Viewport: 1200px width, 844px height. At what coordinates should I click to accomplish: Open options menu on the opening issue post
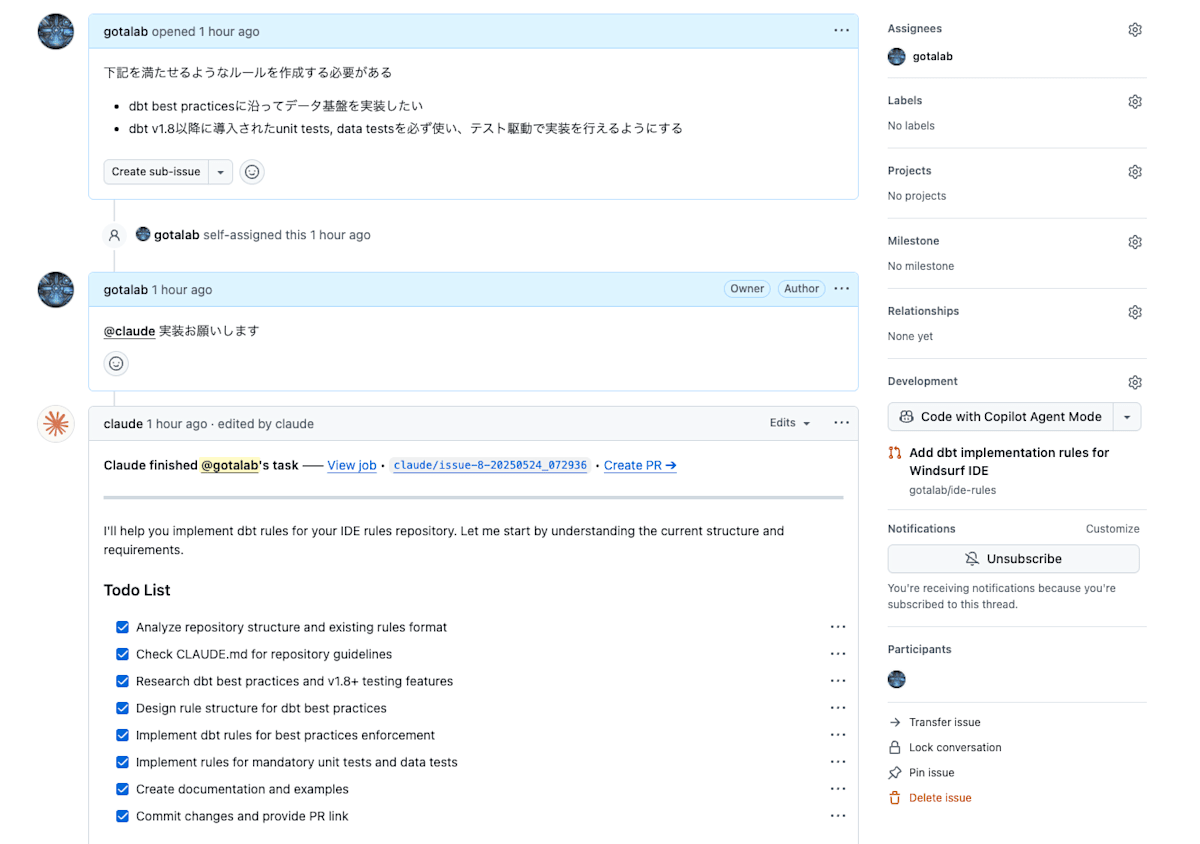pos(841,31)
